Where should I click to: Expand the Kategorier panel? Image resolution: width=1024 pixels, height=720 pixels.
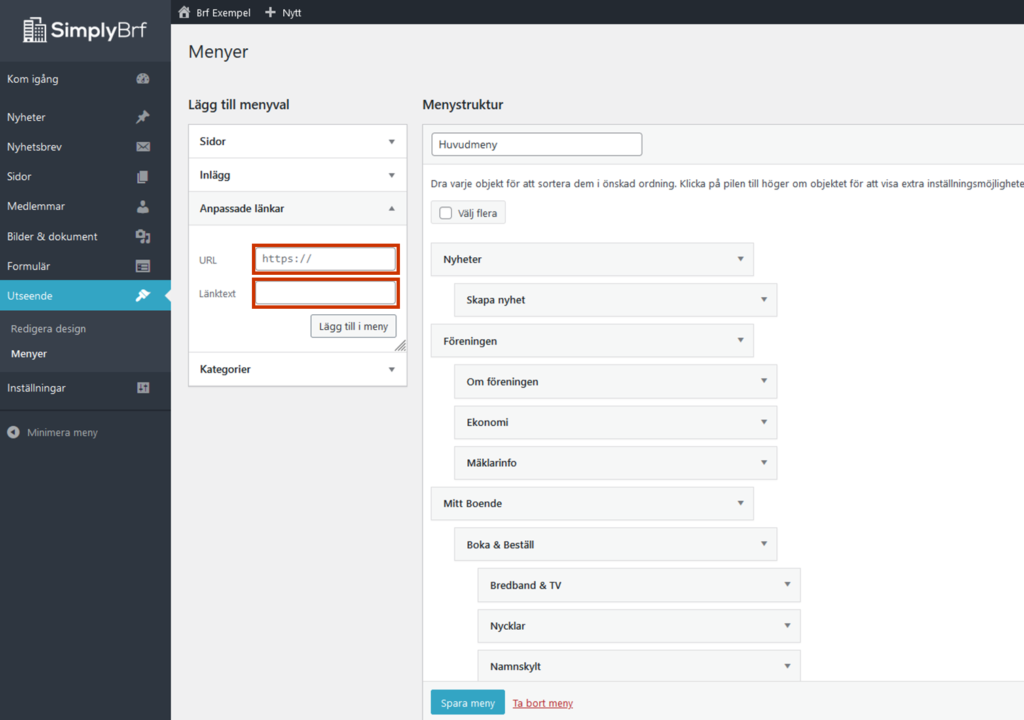tap(392, 369)
